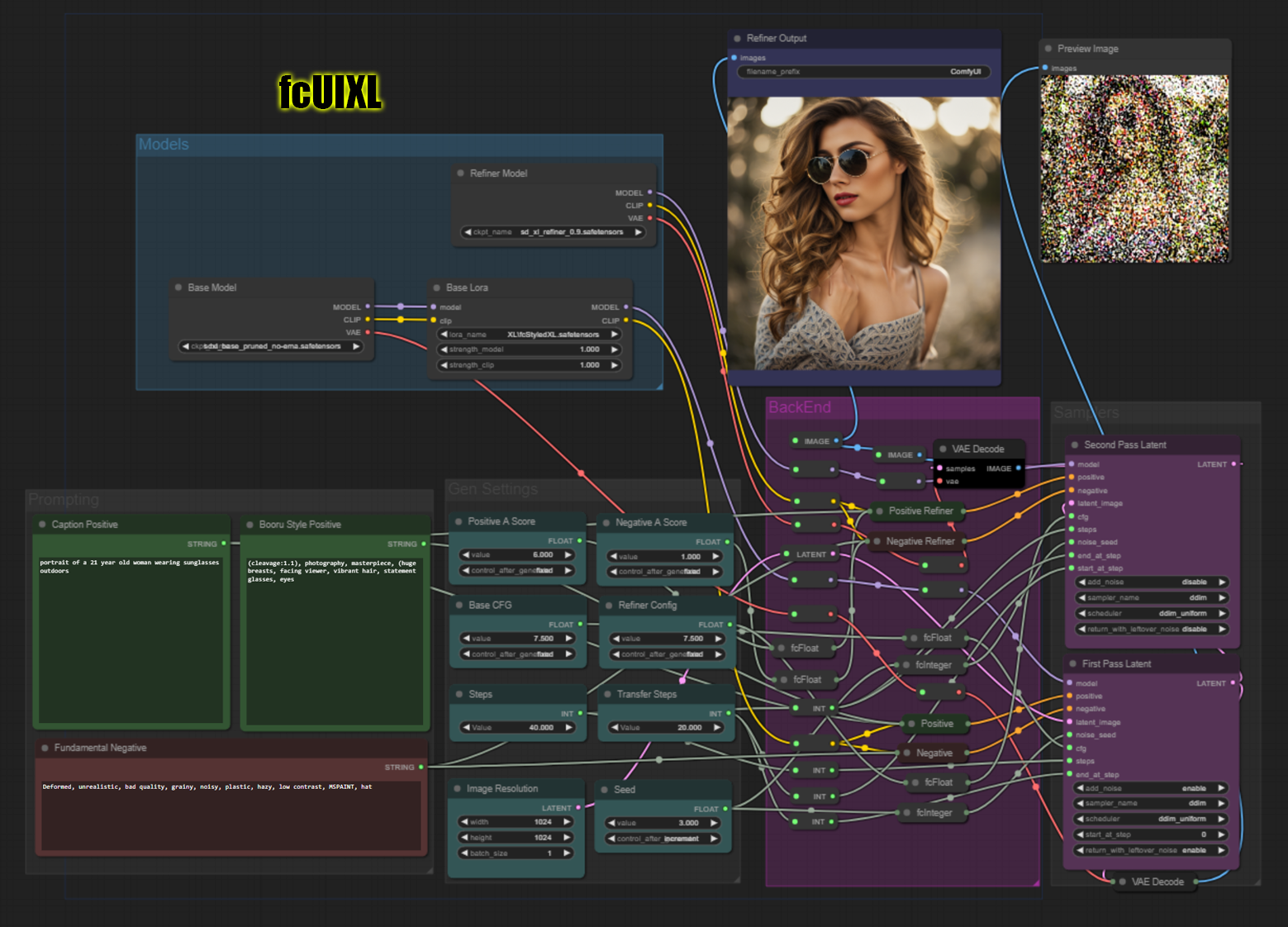Image resolution: width=1288 pixels, height=927 pixels.
Task: Click the MODEL output port on Refiner Model
Action: (649, 193)
